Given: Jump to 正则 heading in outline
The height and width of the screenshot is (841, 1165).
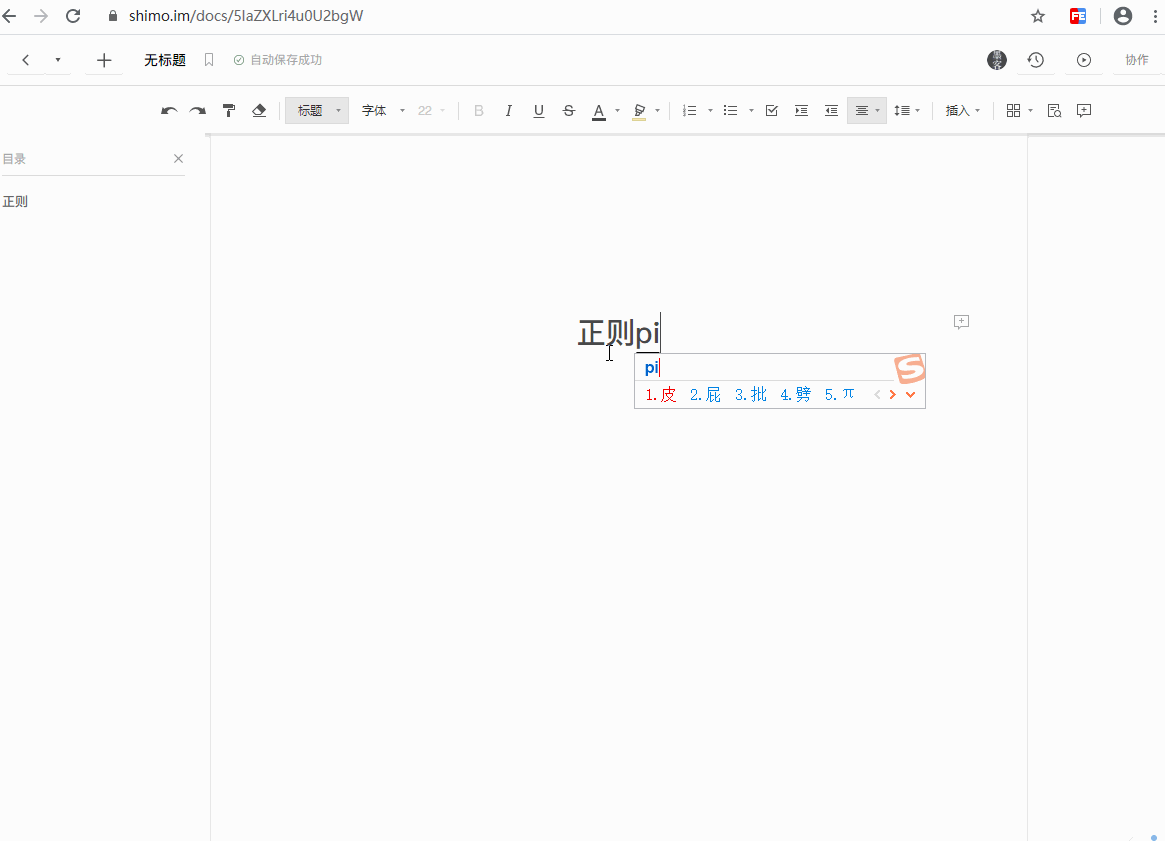Looking at the screenshot, I should click(15, 201).
